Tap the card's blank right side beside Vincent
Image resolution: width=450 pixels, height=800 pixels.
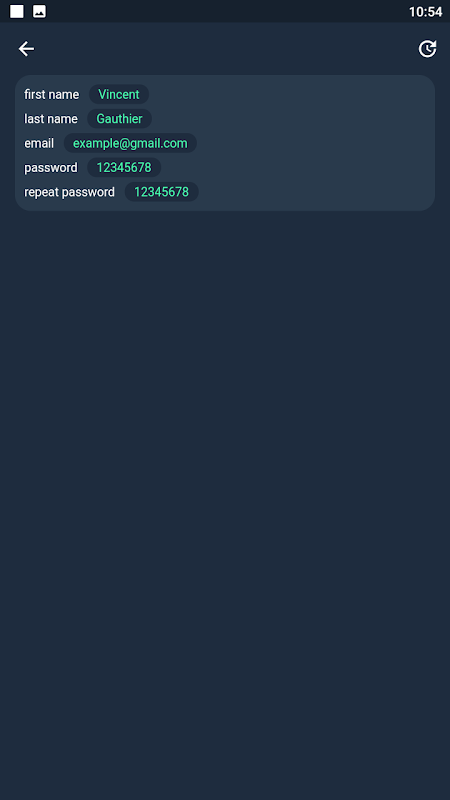291,94
